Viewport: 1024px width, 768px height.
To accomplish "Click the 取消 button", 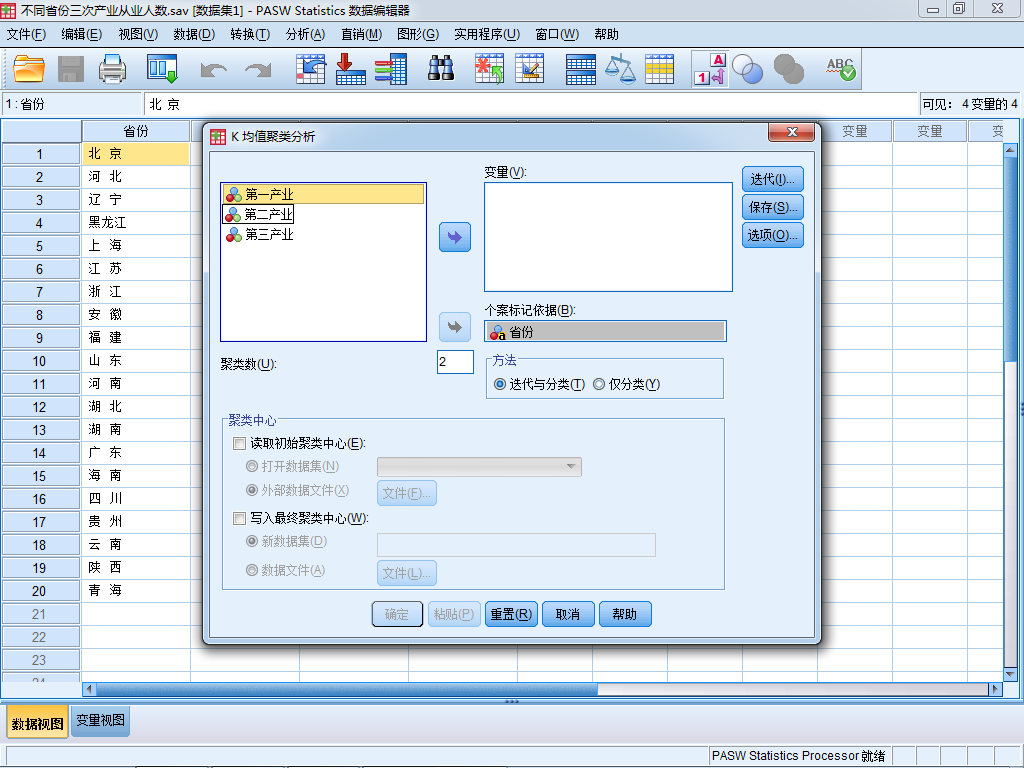I will pyautogui.click(x=568, y=614).
